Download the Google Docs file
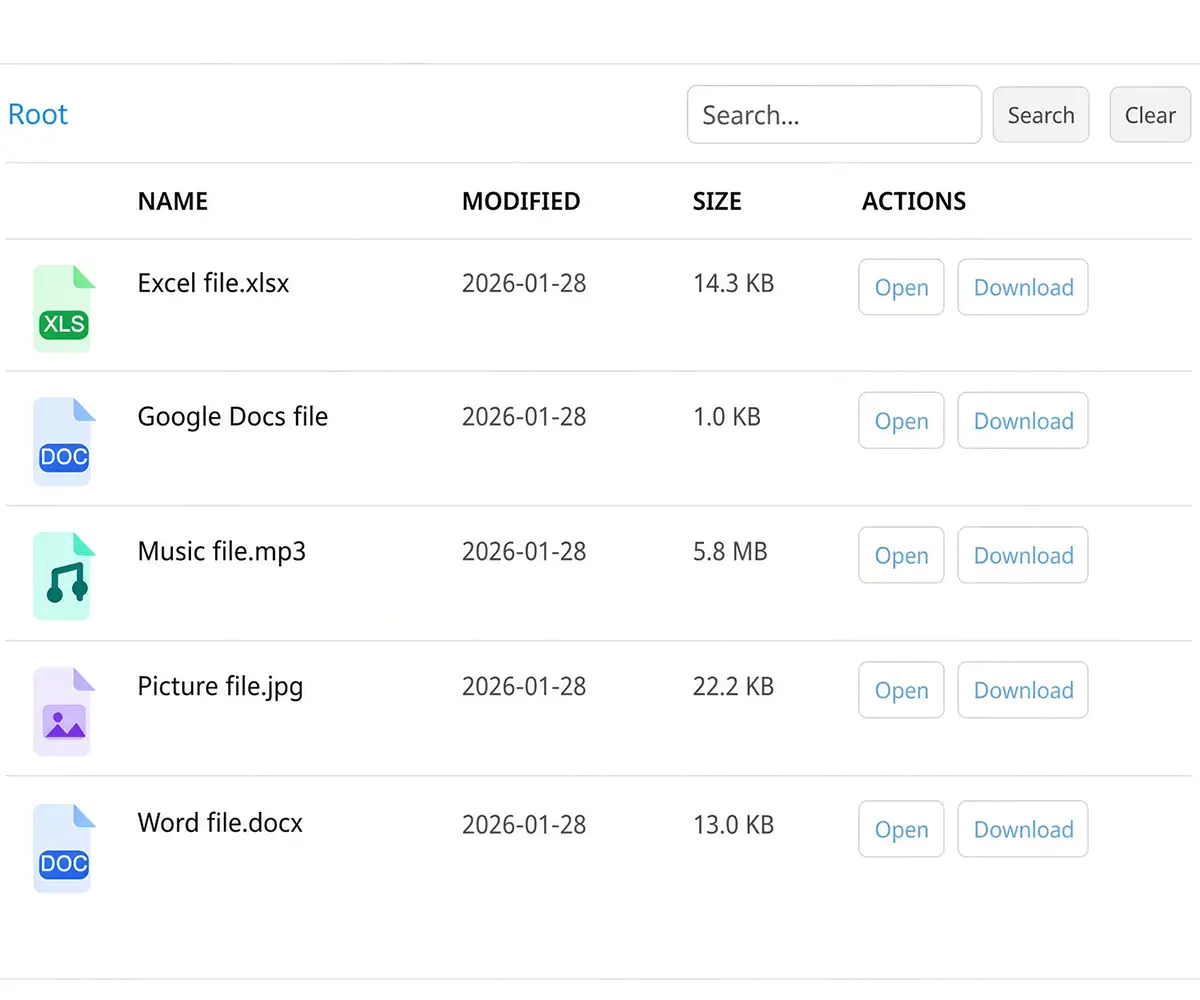The height and width of the screenshot is (1000, 1200). [1023, 421]
